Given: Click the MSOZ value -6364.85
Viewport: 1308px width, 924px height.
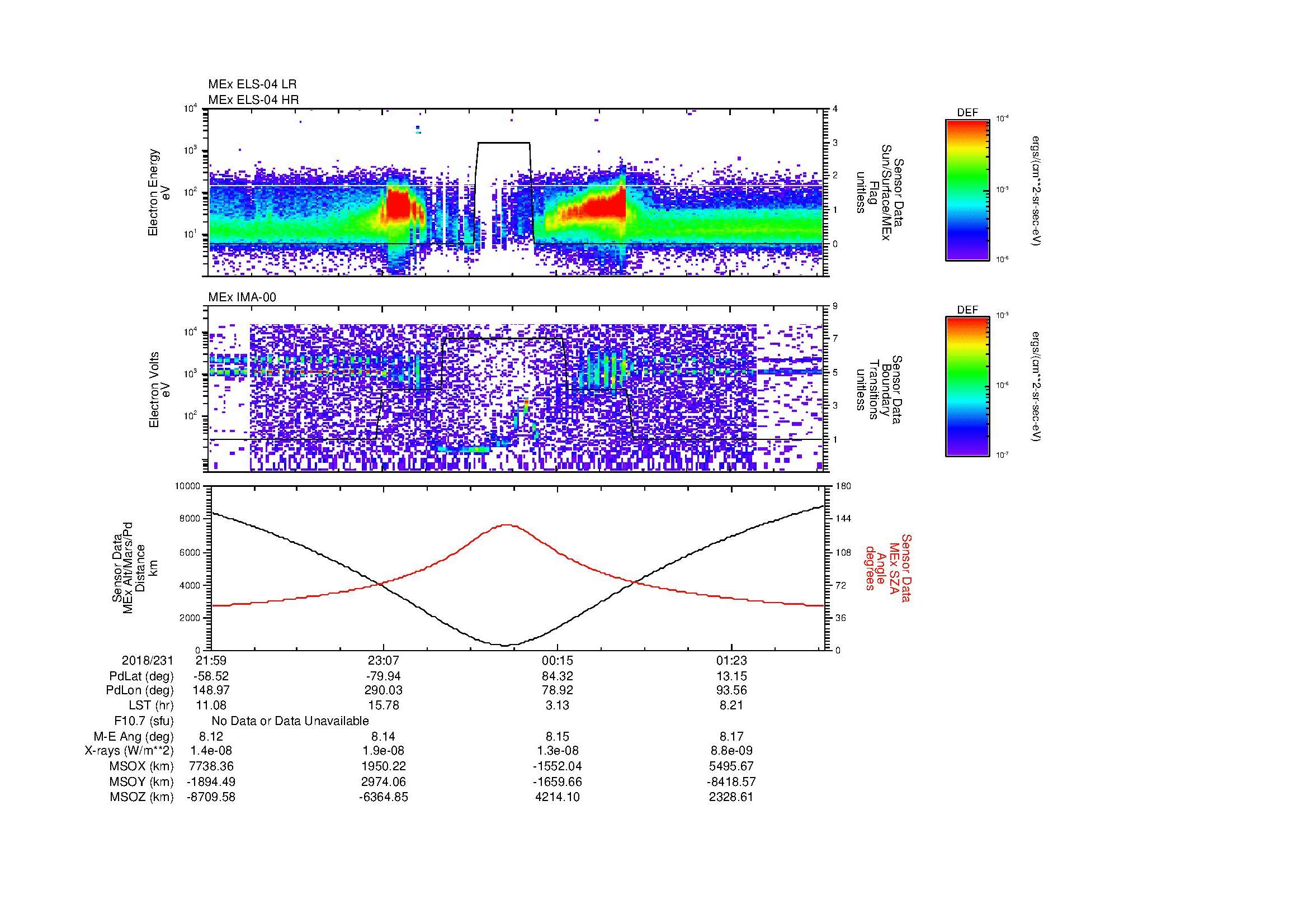Looking at the screenshot, I should coord(384,797).
